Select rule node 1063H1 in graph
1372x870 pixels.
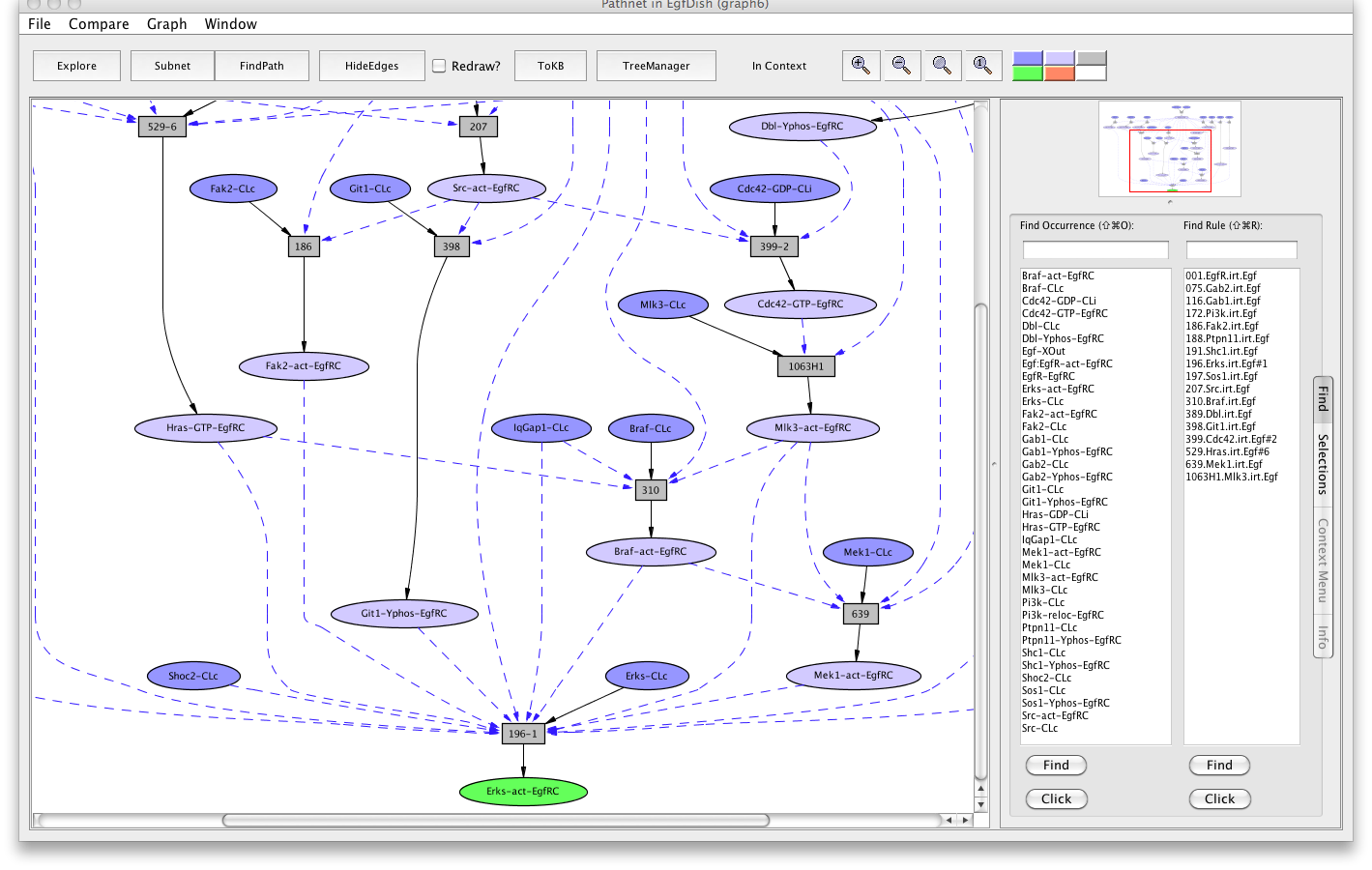pos(806,366)
